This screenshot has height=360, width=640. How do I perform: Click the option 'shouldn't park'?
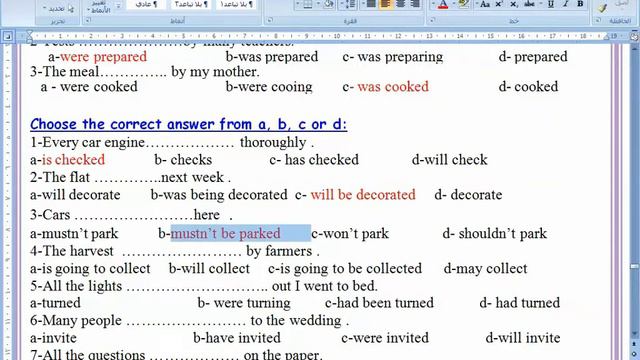pos(502,233)
